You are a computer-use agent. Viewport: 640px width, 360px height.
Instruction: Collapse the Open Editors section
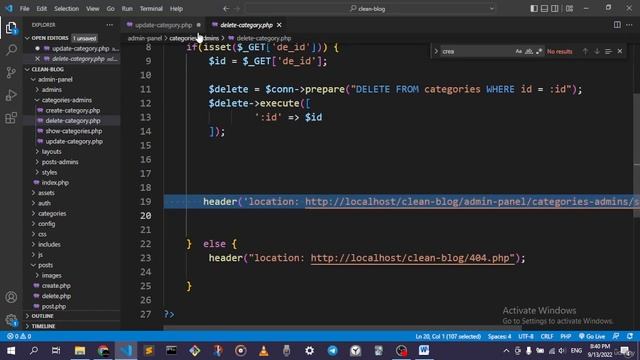[27, 38]
